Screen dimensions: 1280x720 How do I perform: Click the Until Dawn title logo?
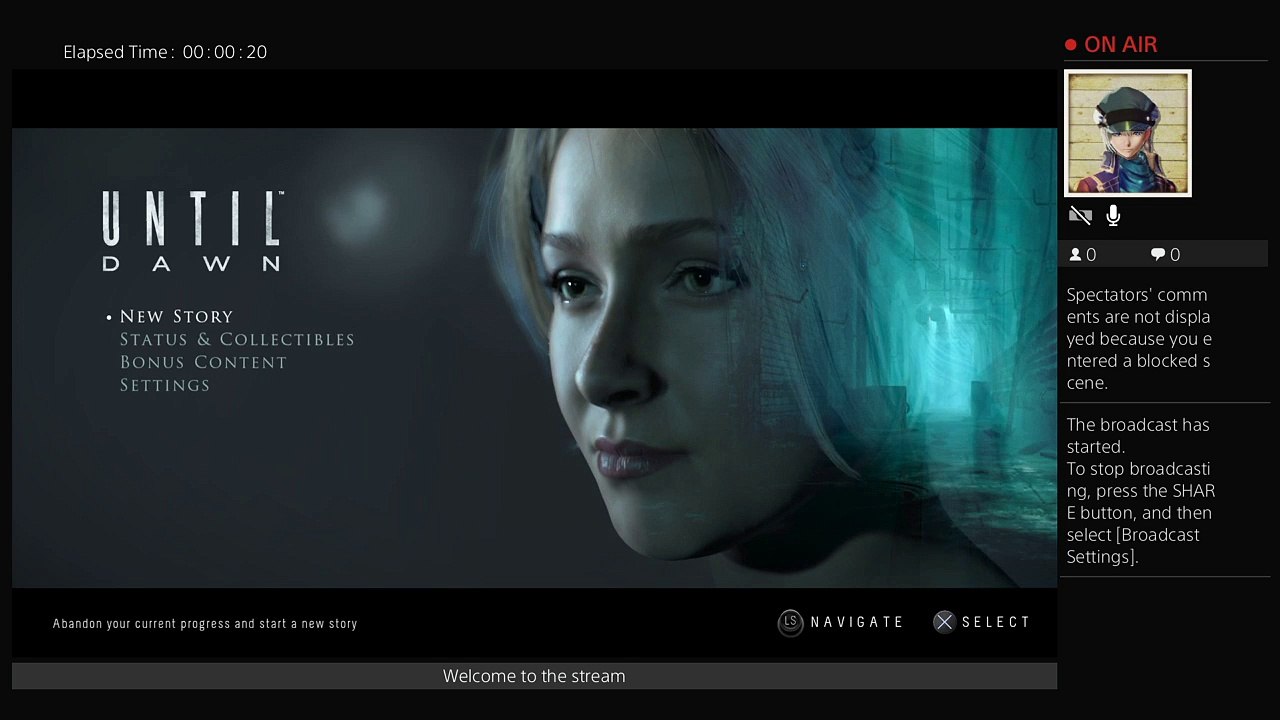point(192,231)
